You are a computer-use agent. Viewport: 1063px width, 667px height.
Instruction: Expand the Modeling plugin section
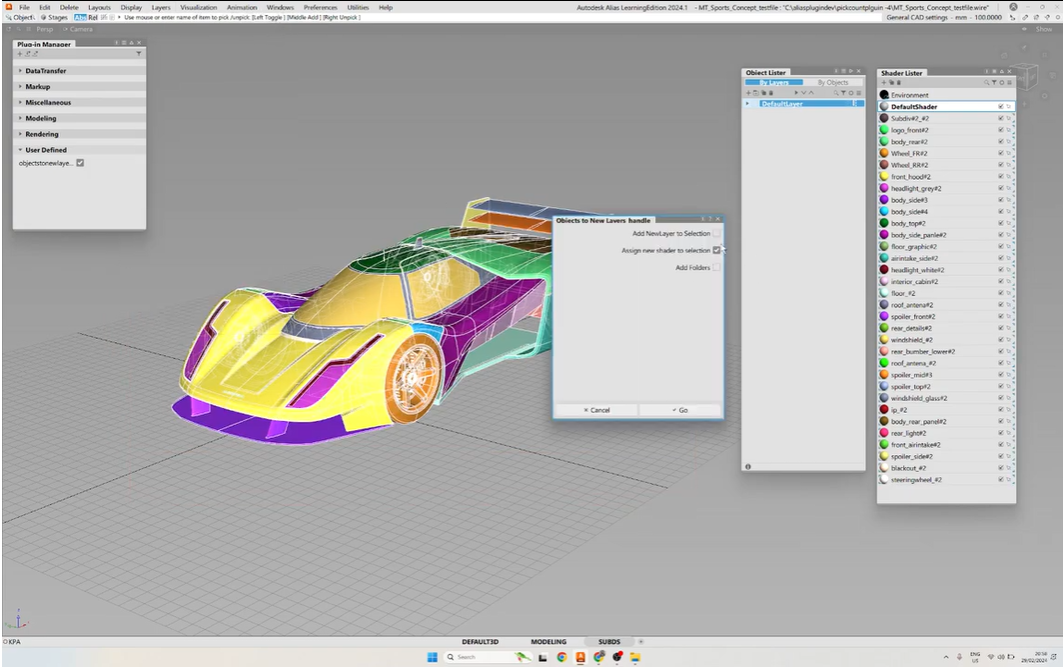point(20,118)
